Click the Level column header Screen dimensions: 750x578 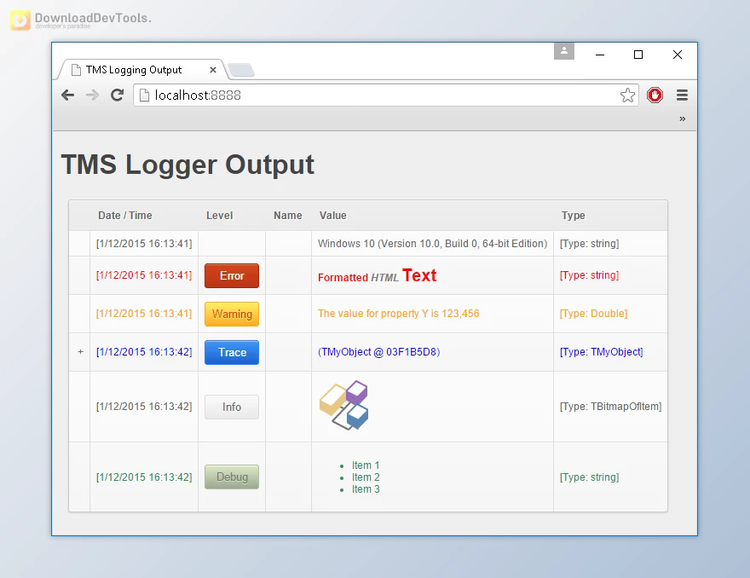(x=220, y=215)
